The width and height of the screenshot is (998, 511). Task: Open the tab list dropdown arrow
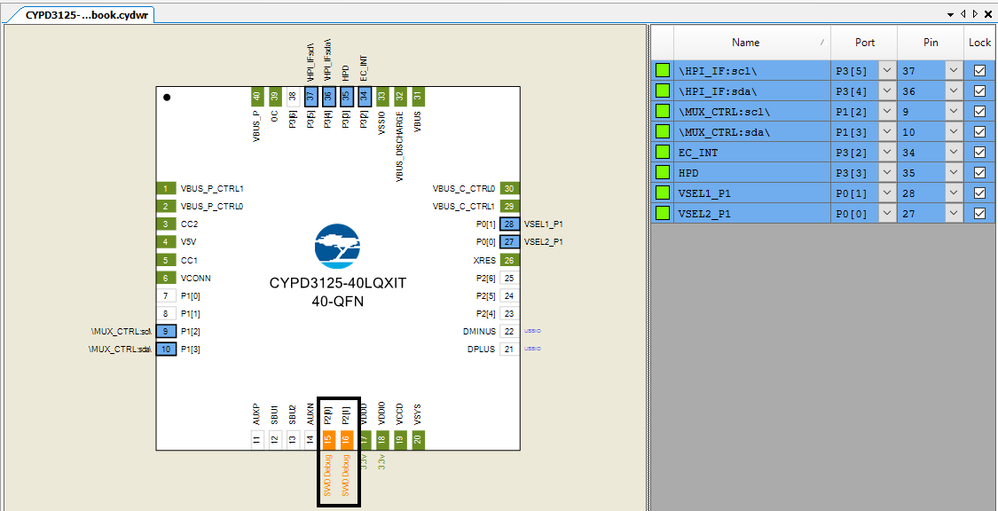950,14
